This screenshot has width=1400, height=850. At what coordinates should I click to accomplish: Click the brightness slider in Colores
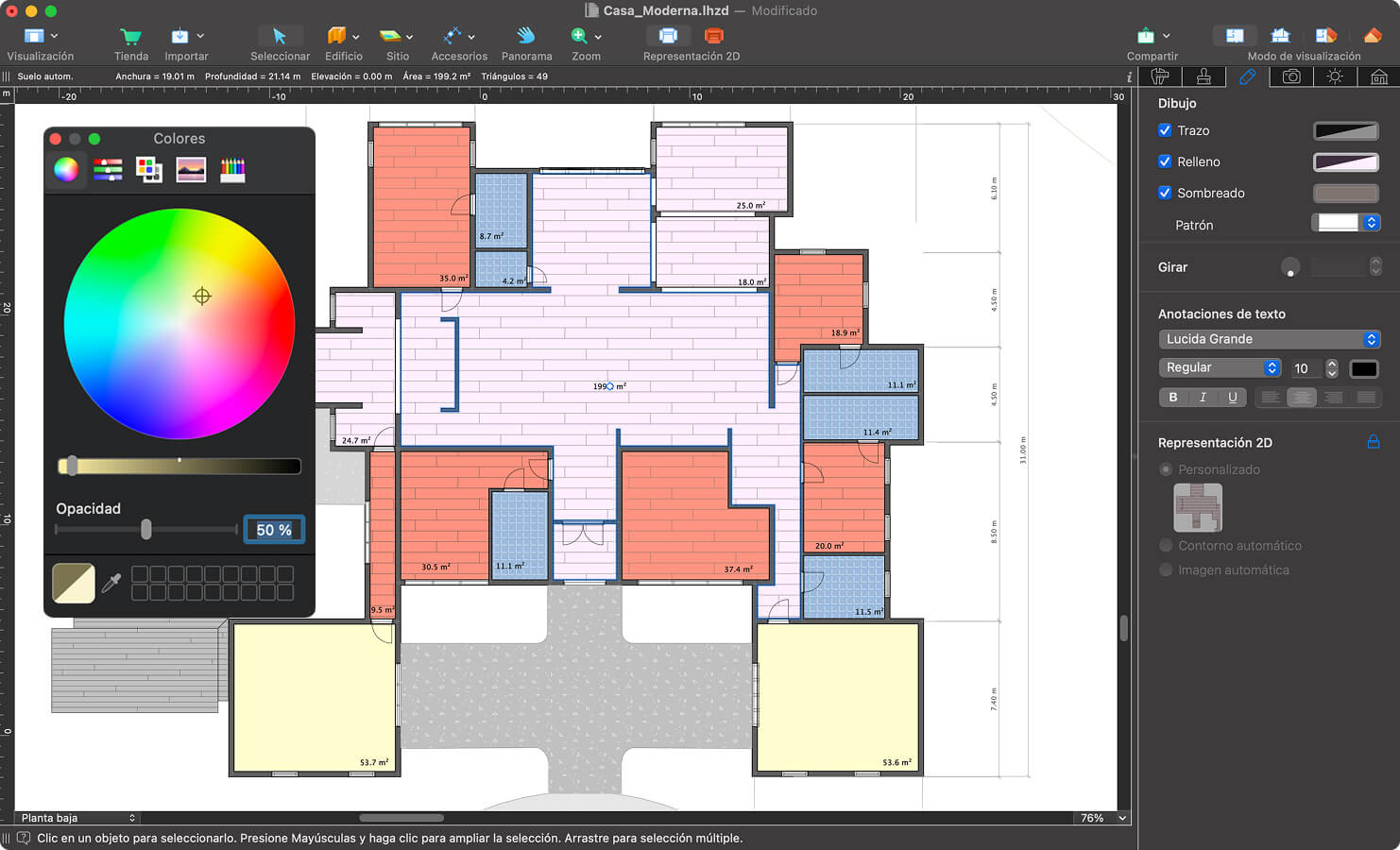[x=179, y=466]
